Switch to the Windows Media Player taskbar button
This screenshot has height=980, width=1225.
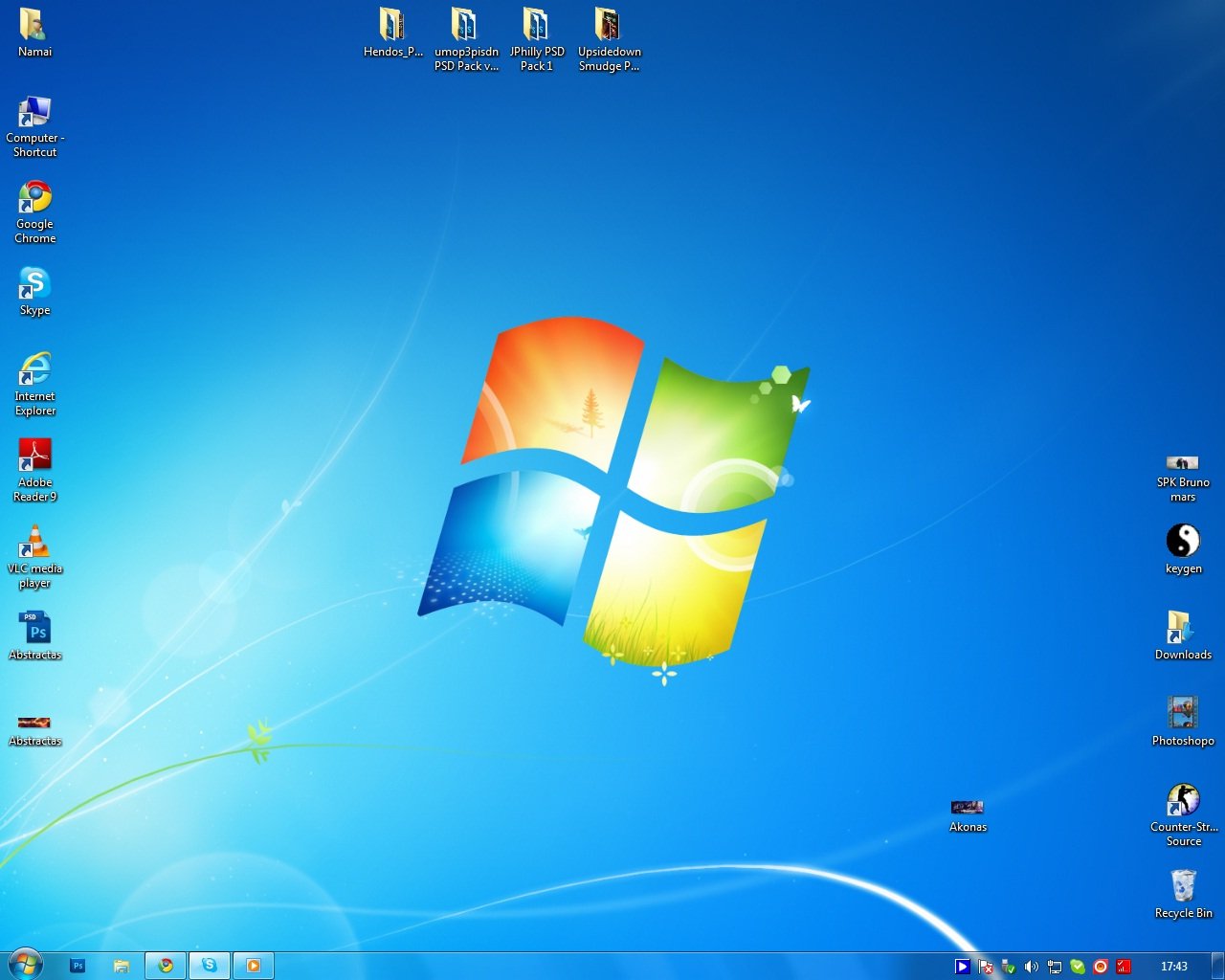[254, 966]
